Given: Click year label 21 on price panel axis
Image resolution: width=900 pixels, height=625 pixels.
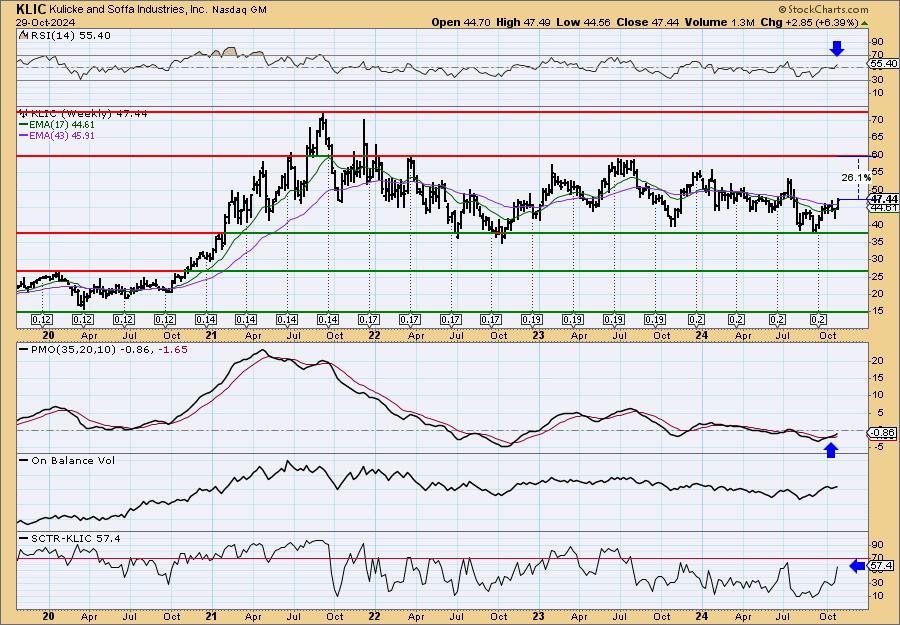Looking at the screenshot, I should click(211, 335).
